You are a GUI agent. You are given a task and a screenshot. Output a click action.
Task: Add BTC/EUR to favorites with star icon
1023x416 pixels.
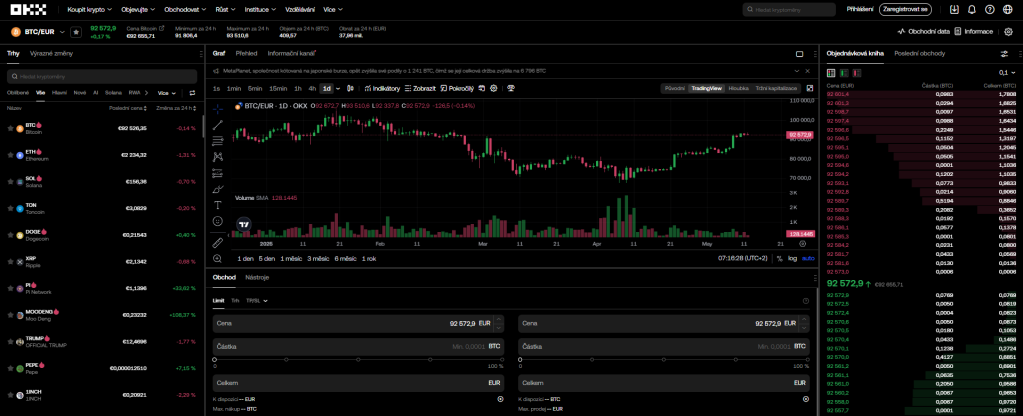click(76, 32)
